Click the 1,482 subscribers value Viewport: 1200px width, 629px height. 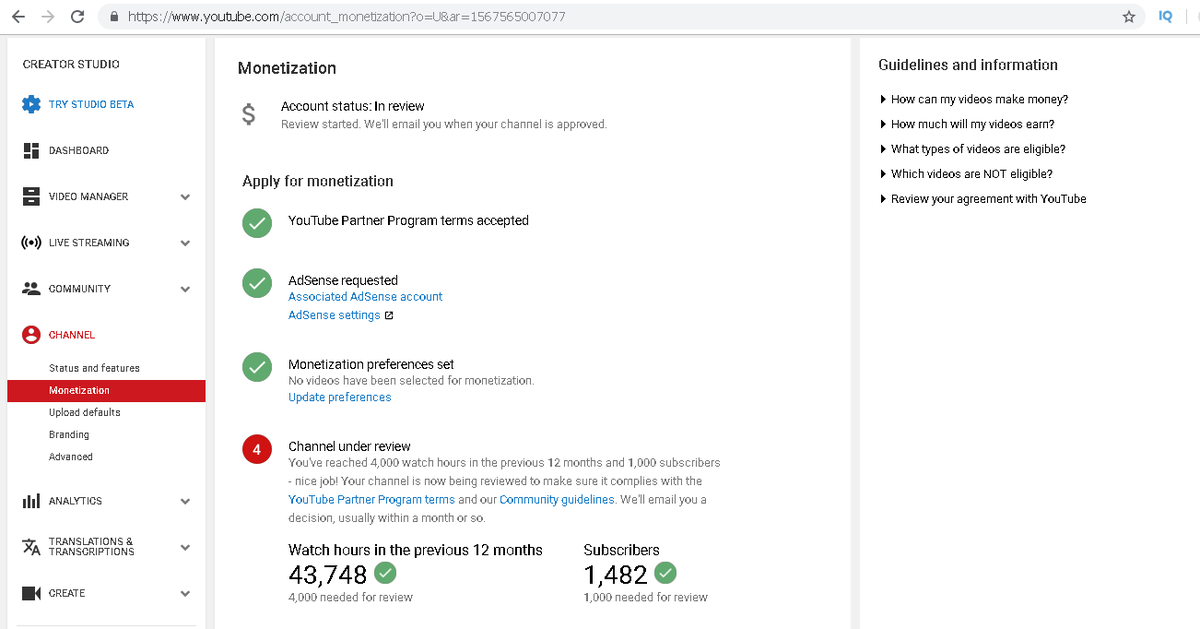[x=616, y=575]
